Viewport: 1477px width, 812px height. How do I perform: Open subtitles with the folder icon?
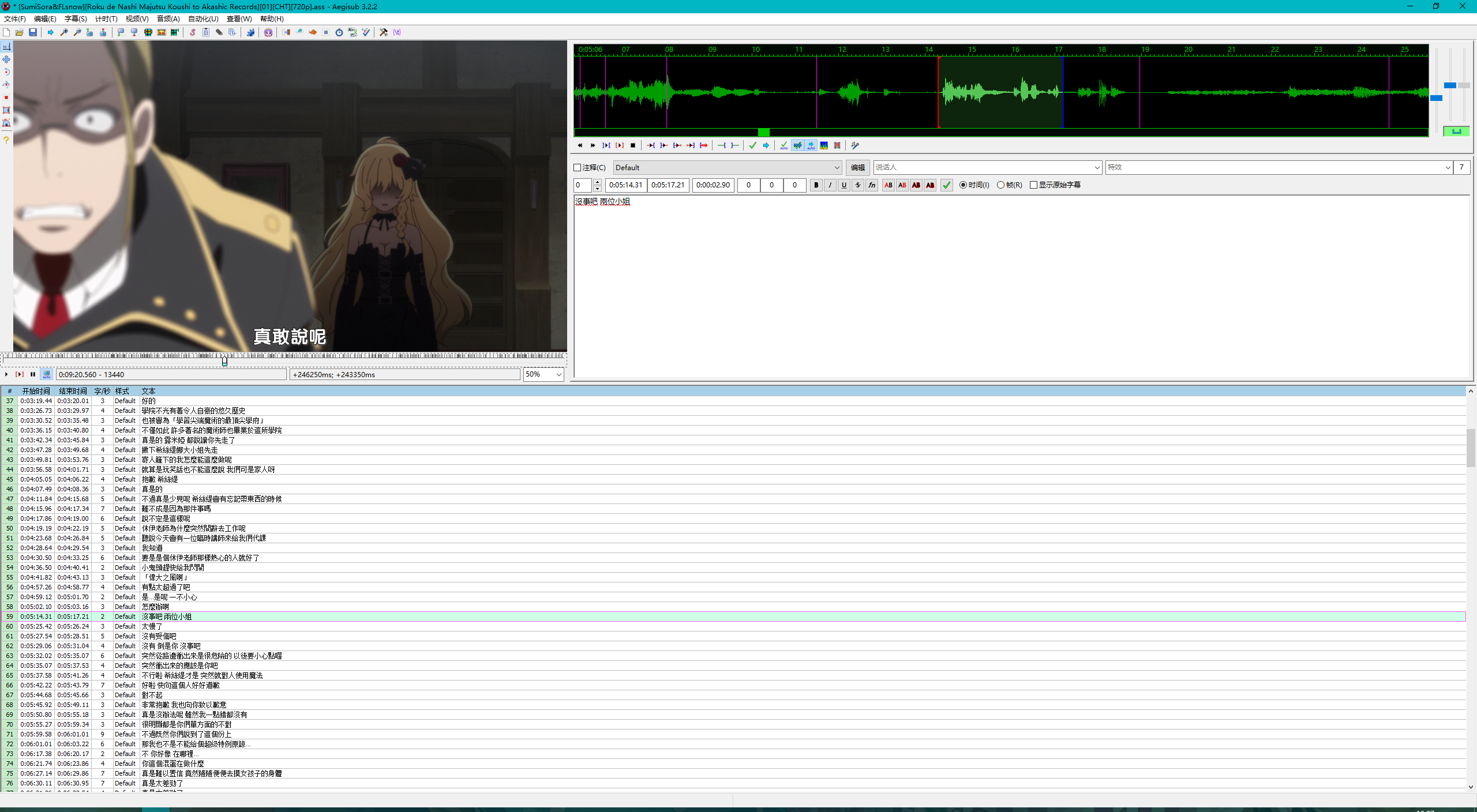20,32
